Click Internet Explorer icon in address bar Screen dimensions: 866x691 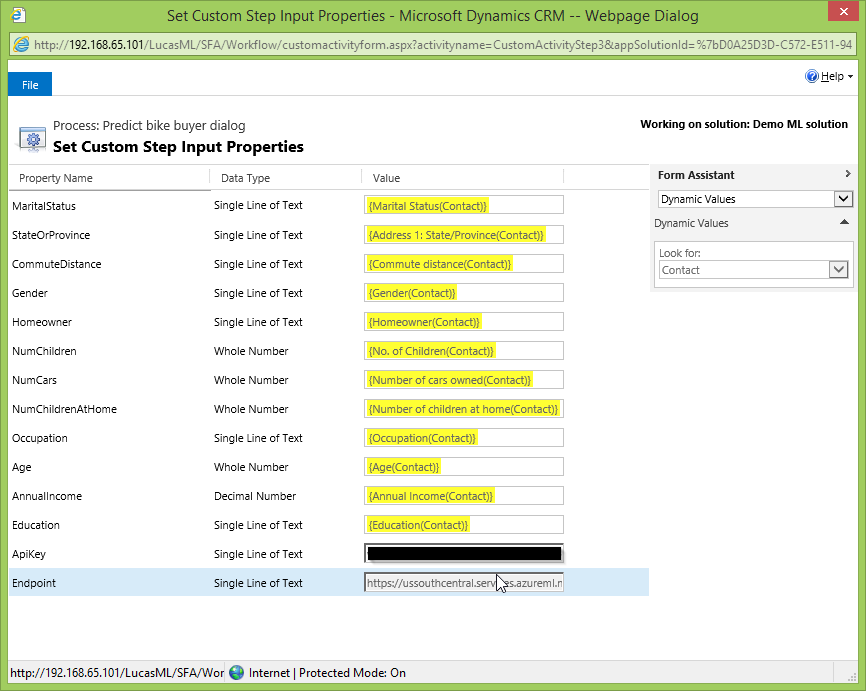[21, 45]
